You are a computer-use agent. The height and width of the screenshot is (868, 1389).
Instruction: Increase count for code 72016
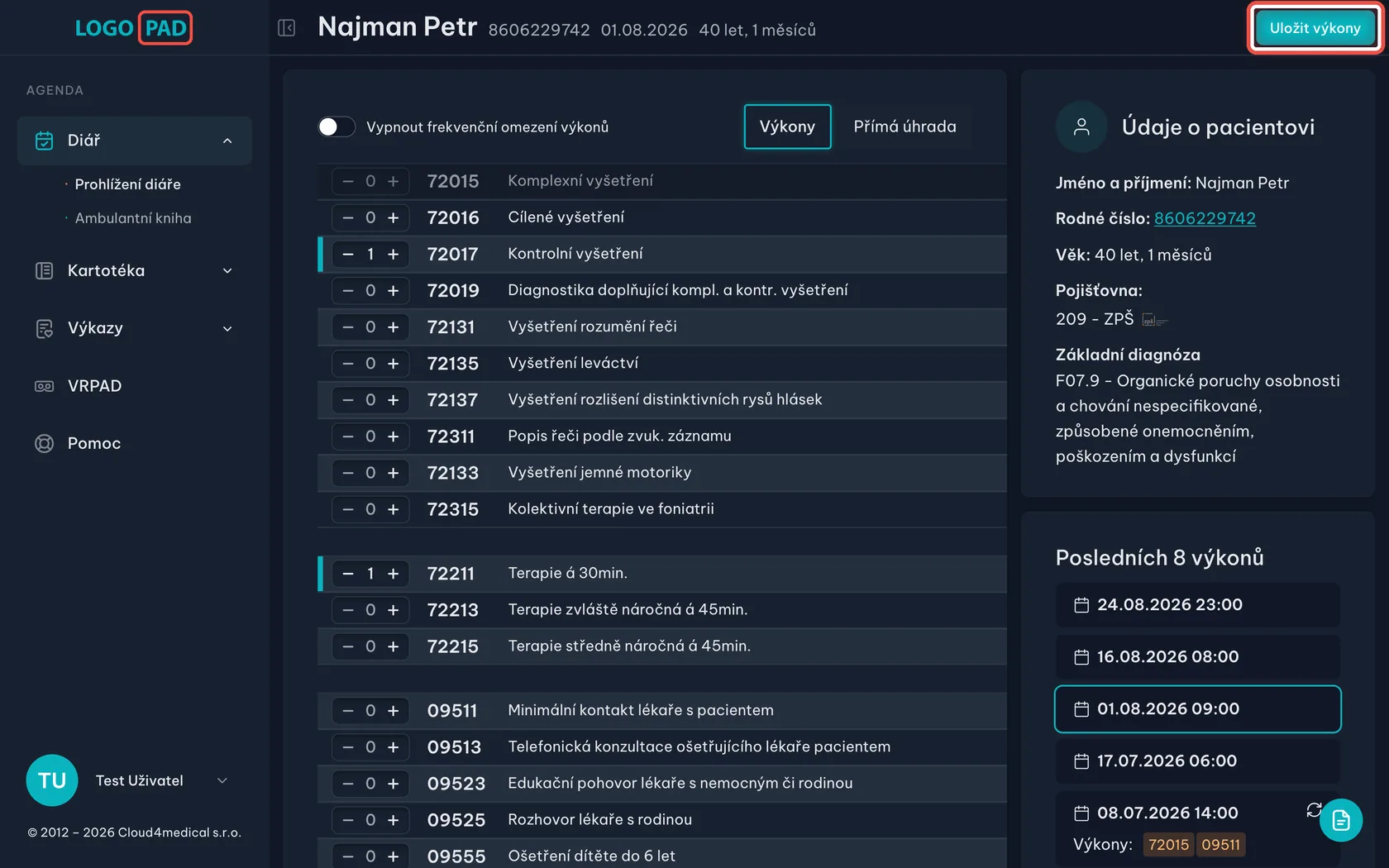pos(394,217)
